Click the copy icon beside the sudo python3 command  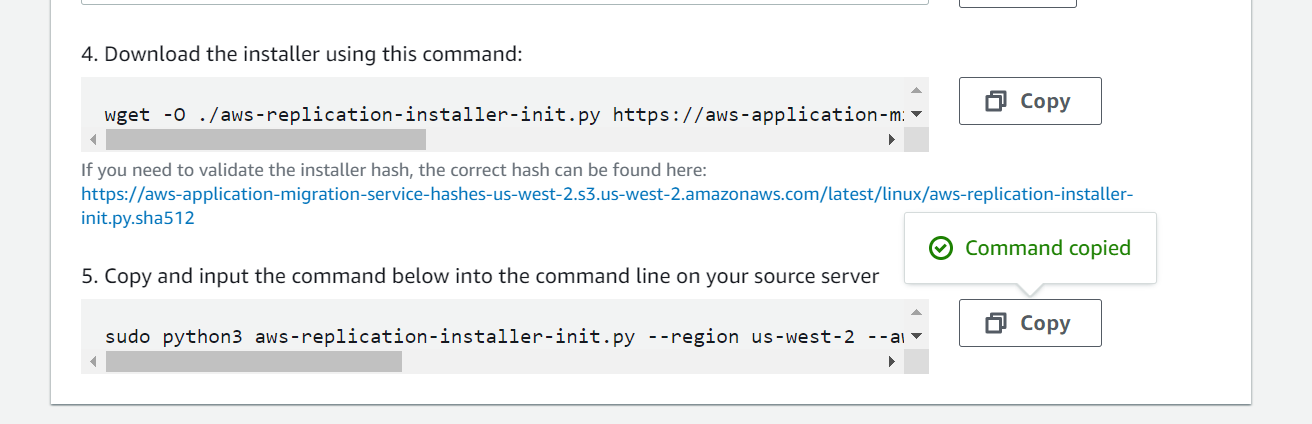(996, 323)
